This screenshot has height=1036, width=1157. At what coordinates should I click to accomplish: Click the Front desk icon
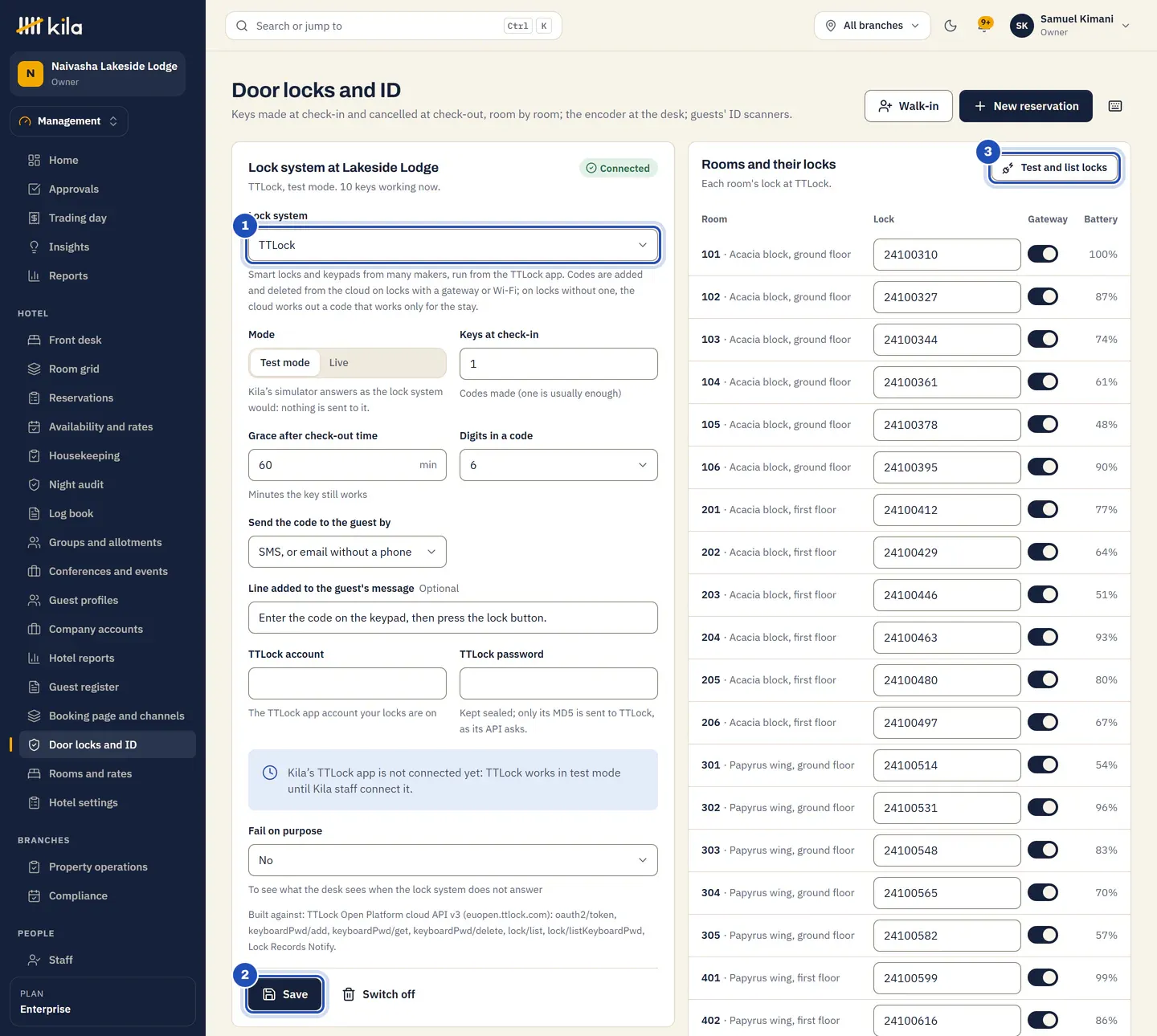click(x=34, y=340)
